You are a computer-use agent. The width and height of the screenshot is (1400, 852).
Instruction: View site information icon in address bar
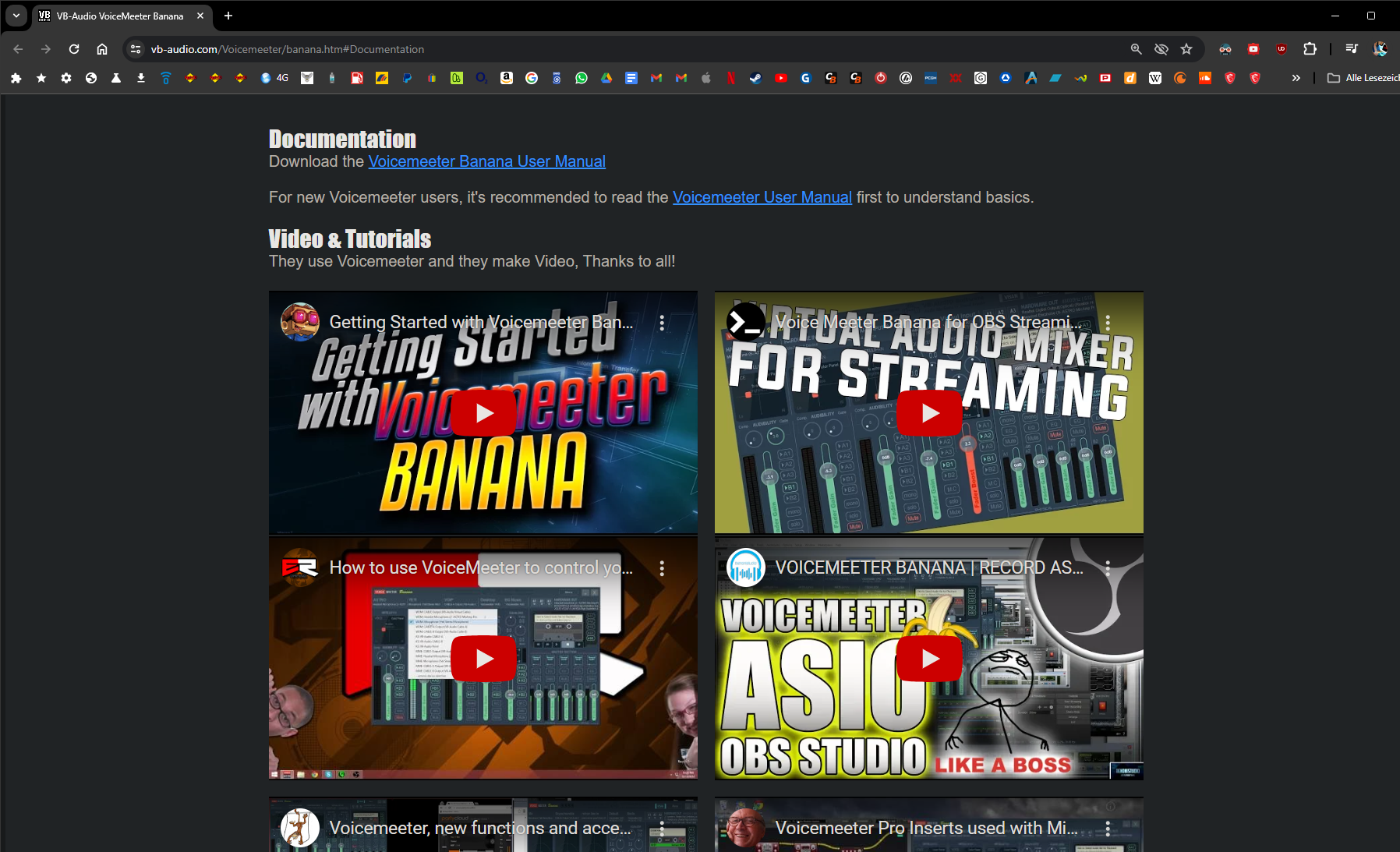[x=136, y=49]
